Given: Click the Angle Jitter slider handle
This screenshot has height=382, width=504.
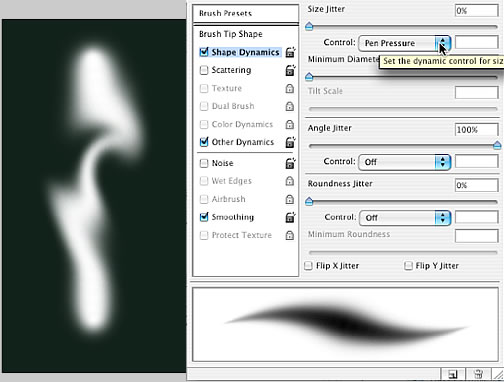Looking at the screenshot, I should pos(497,145).
